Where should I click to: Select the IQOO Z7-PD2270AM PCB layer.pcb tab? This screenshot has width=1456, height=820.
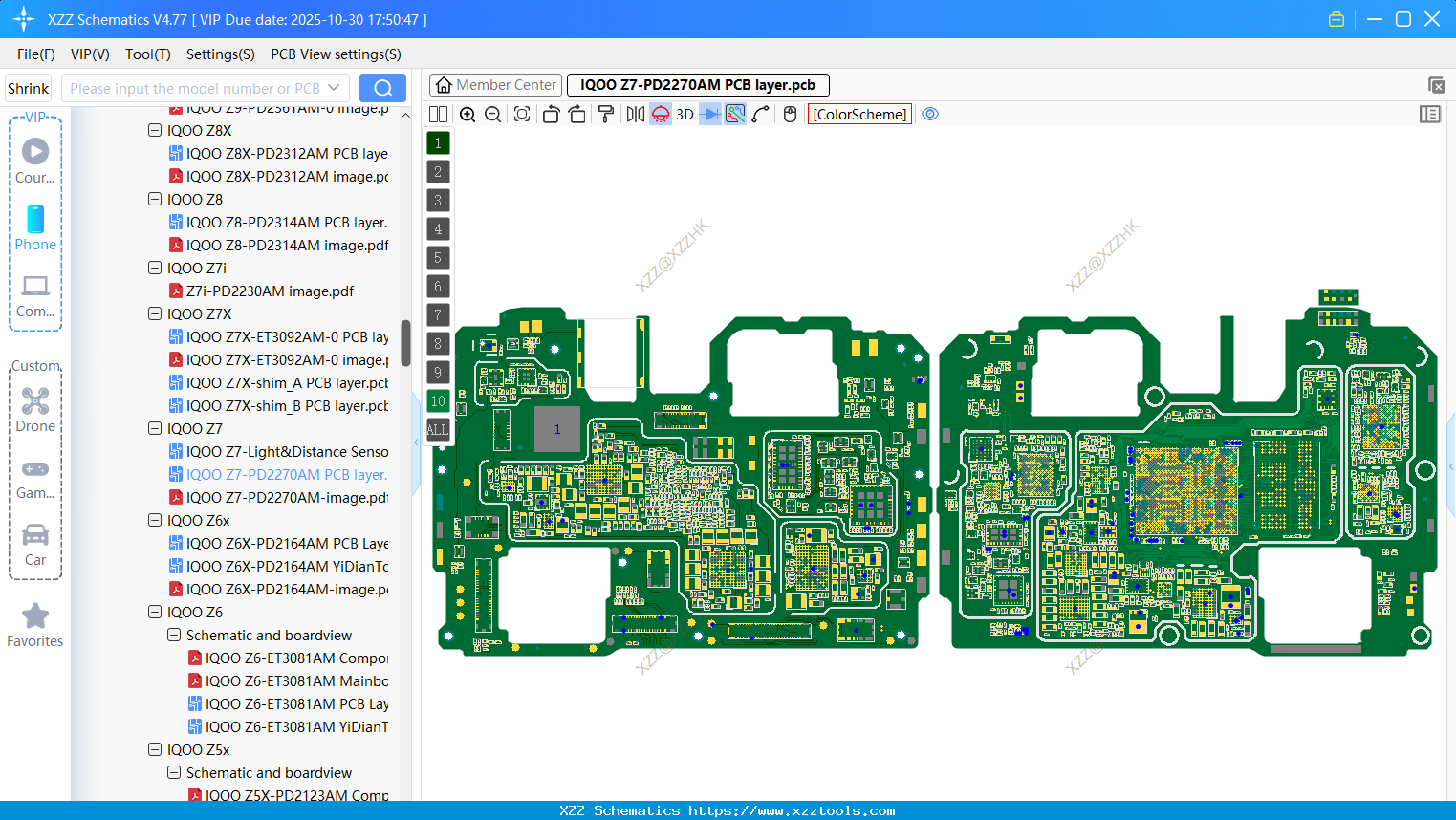(697, 84)
